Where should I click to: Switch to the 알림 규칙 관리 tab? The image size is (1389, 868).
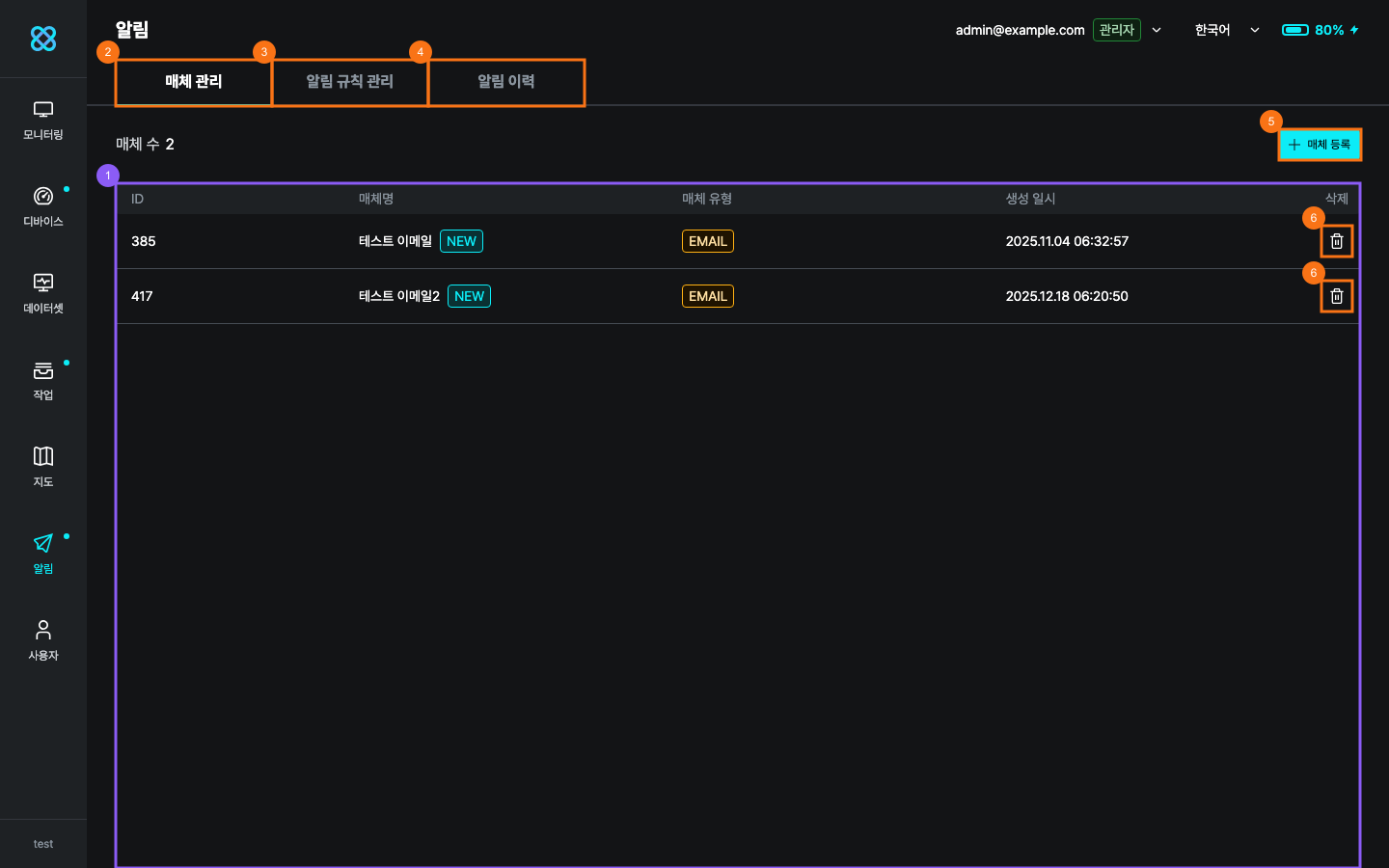click(350, 82)
